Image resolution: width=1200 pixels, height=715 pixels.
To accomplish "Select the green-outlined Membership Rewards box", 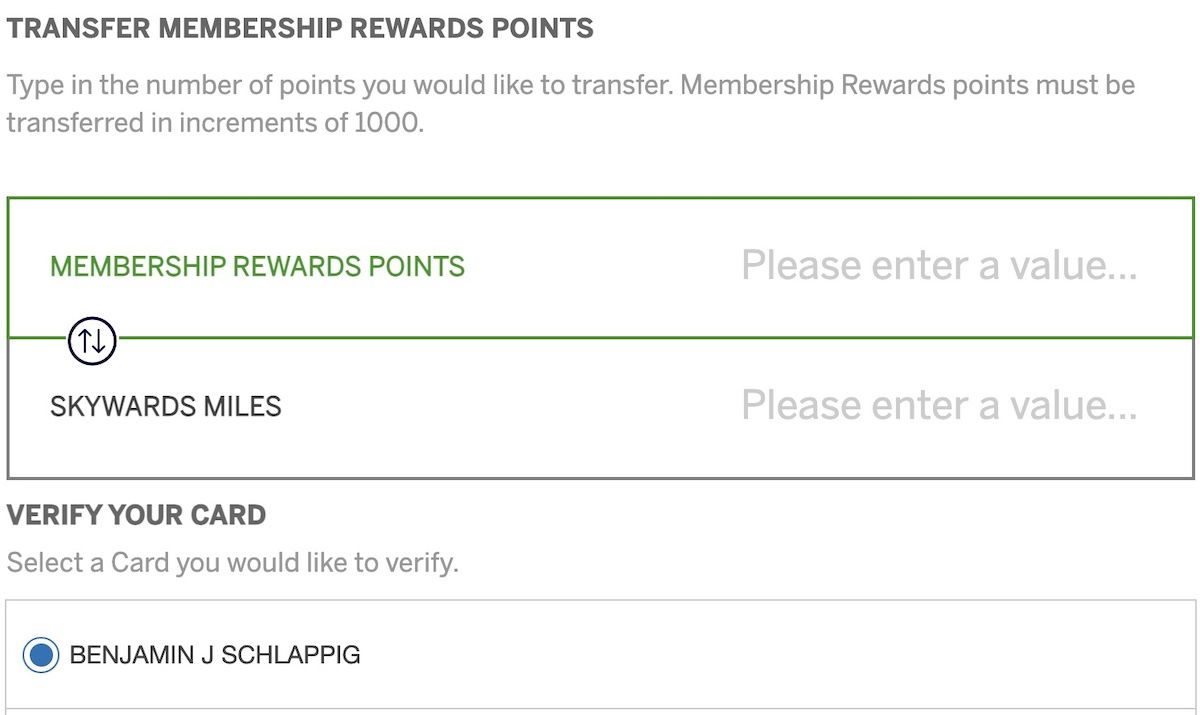I will pyautogui.click(x=600, y=267).
